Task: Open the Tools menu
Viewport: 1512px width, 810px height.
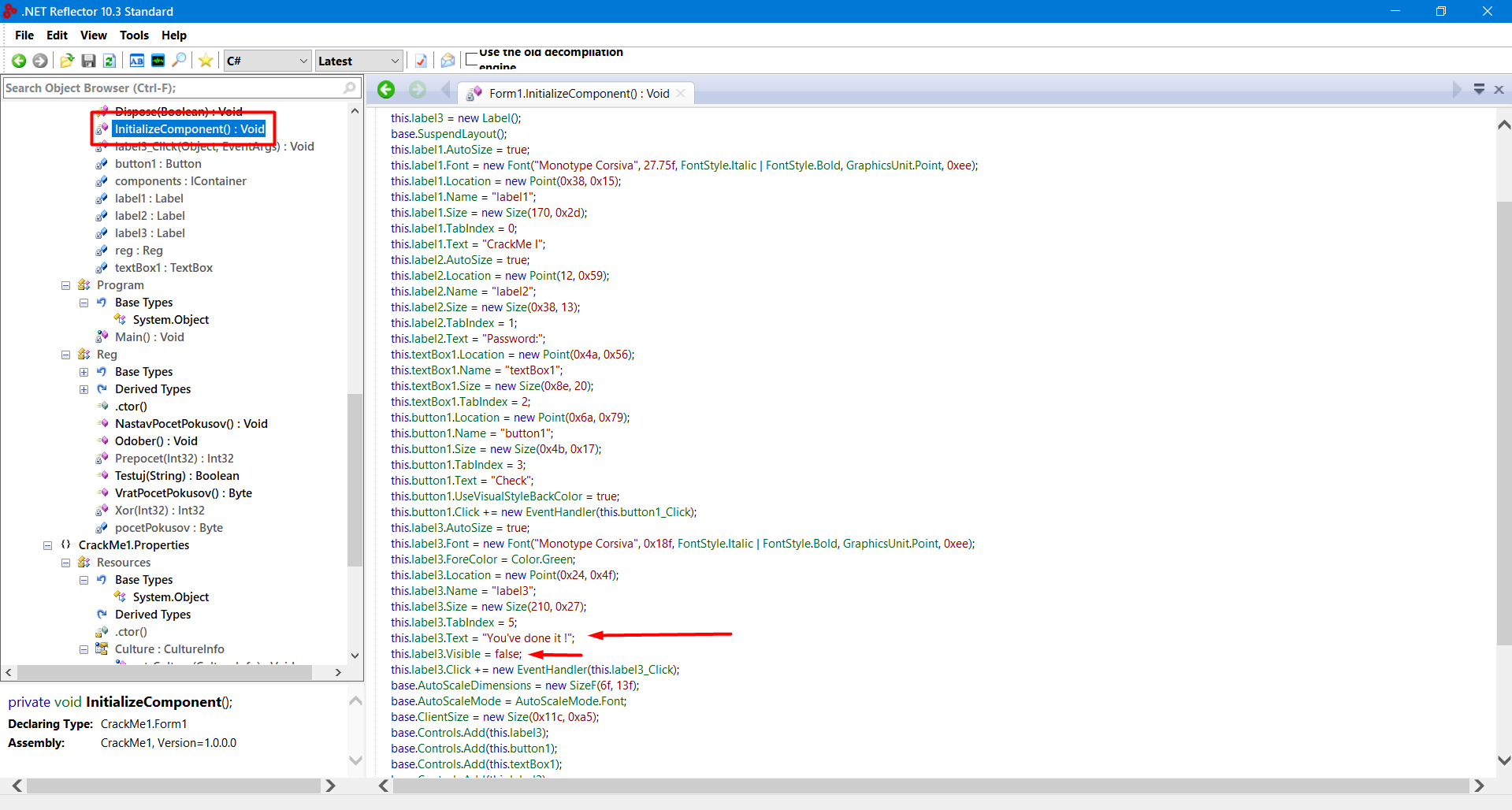Action: pos(134,35)
